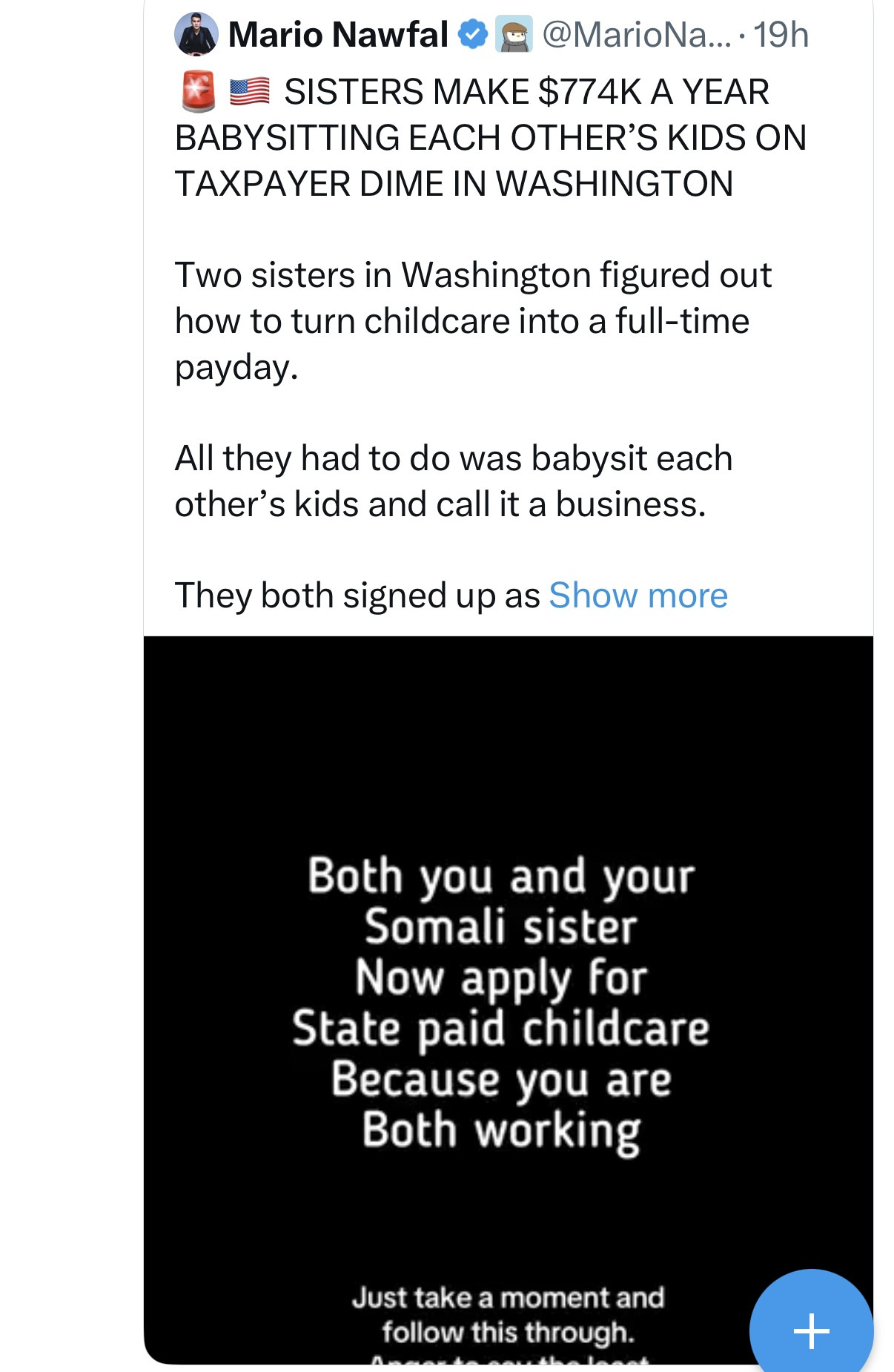Viewport: 894px width, 1372px height.
Task: Click the blue verified checkmark badge
Action: 473,34
